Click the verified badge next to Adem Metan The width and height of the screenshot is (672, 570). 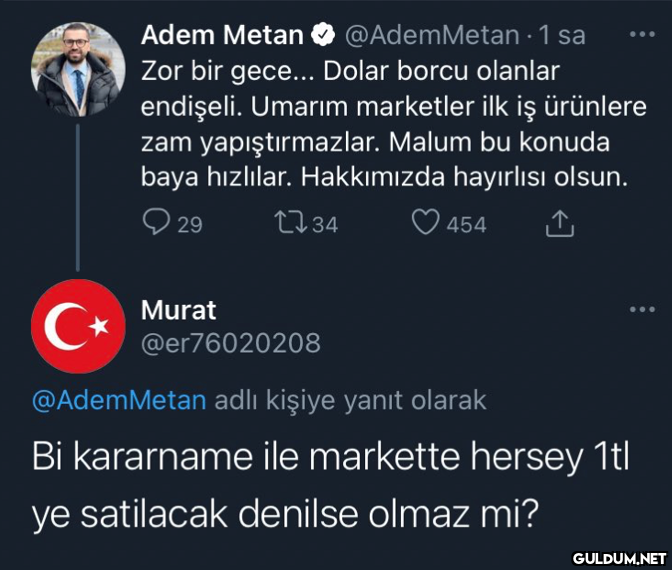click(324, 35)
